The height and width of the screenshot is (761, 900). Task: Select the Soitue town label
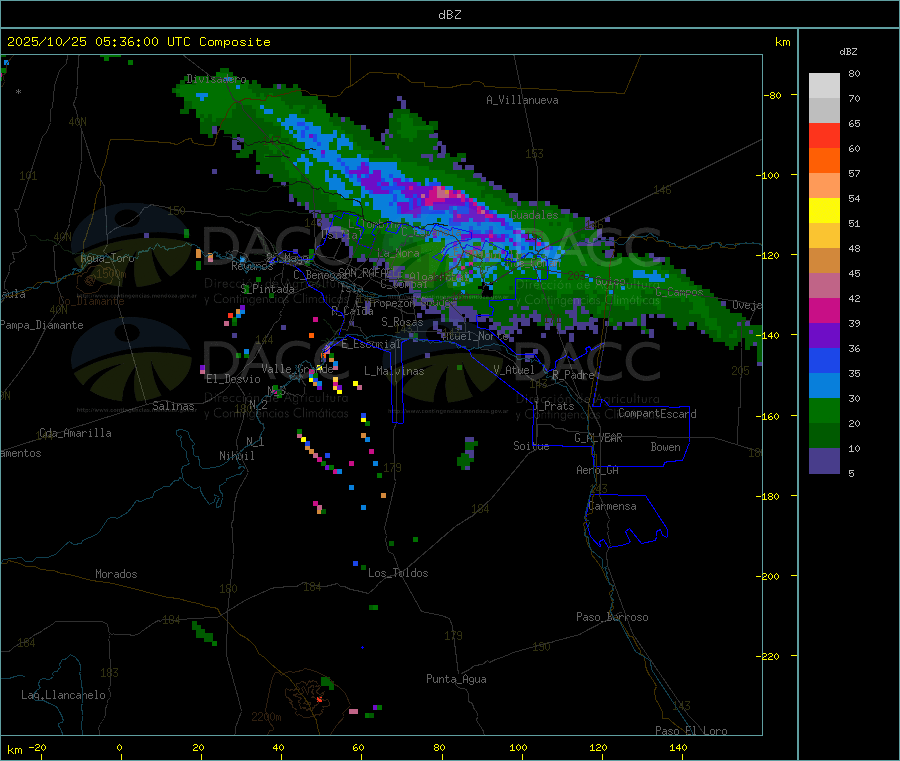[x=531, y=446]
